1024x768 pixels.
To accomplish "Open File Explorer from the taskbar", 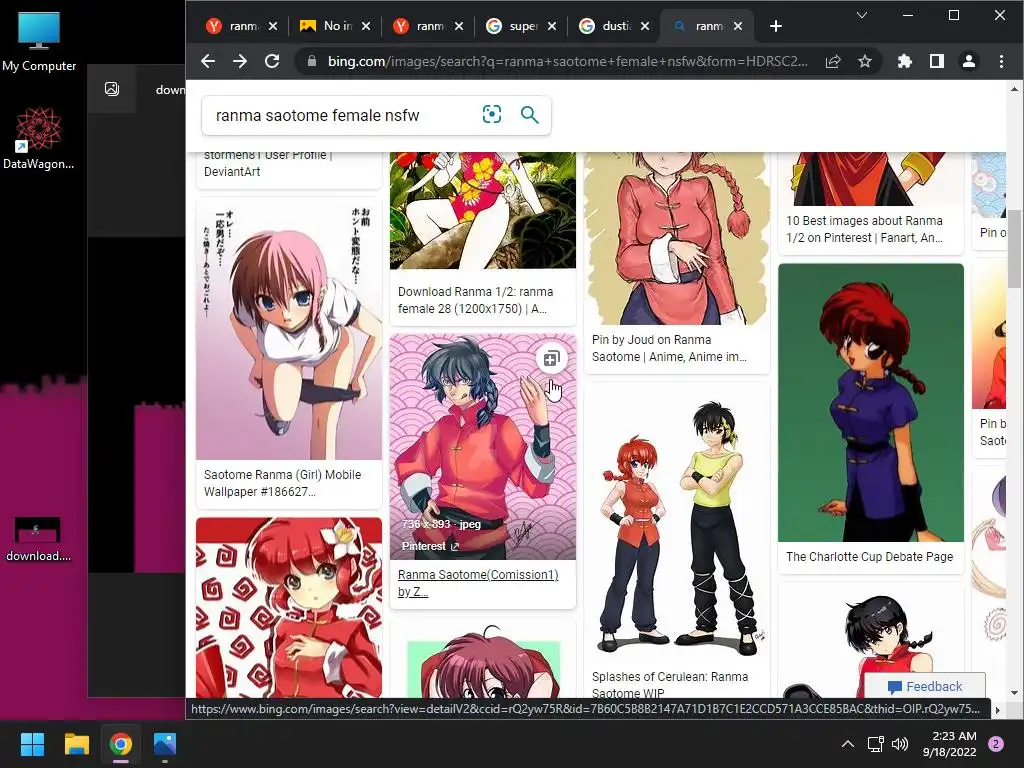I will tap(76, 744).
